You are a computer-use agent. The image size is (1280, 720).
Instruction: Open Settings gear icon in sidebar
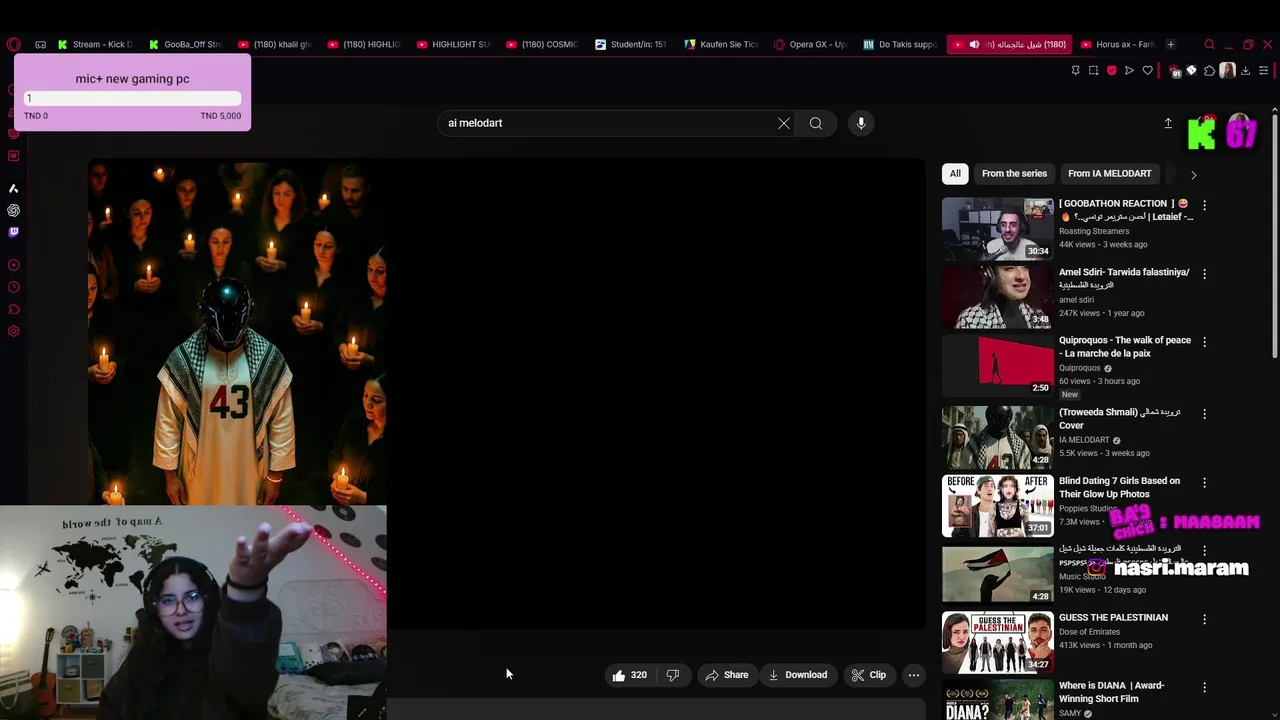coord(13,331)
